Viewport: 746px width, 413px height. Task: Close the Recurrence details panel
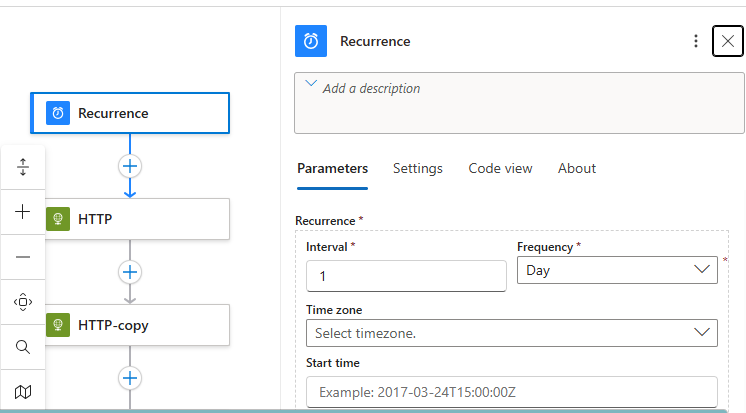pos(727,41)
